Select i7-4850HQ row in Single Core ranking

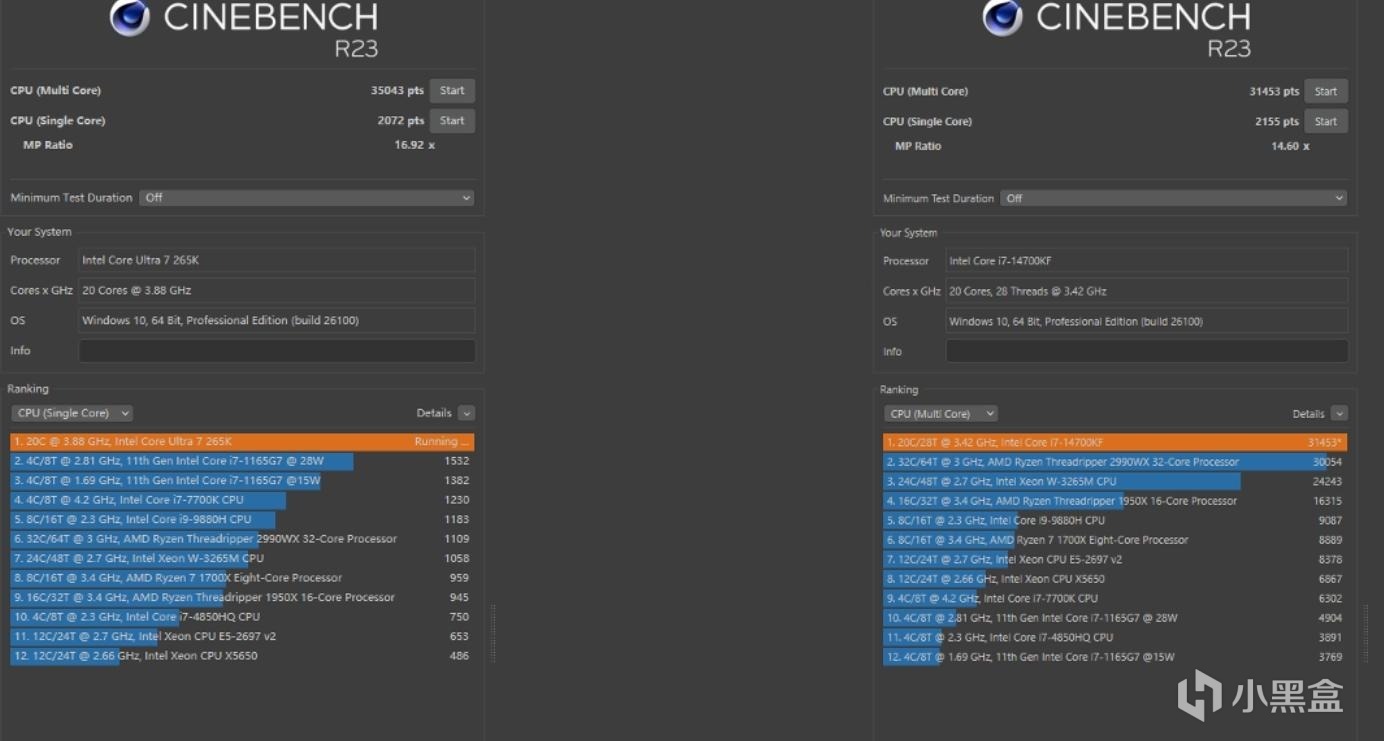243,617
